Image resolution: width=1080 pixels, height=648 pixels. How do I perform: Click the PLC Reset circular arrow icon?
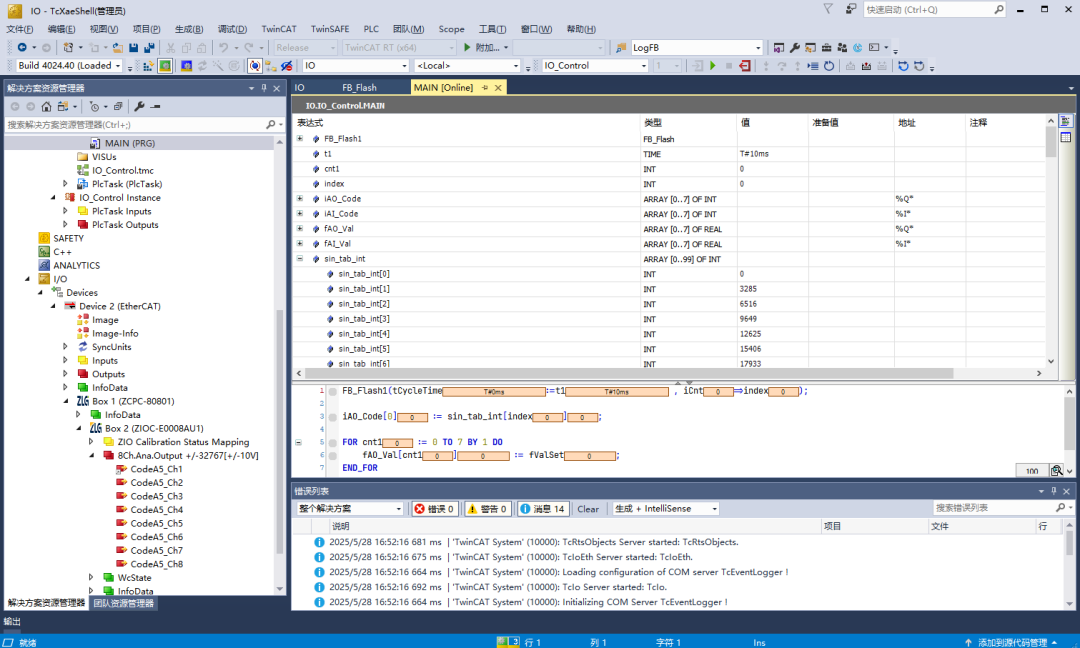[x=829, y=65]
